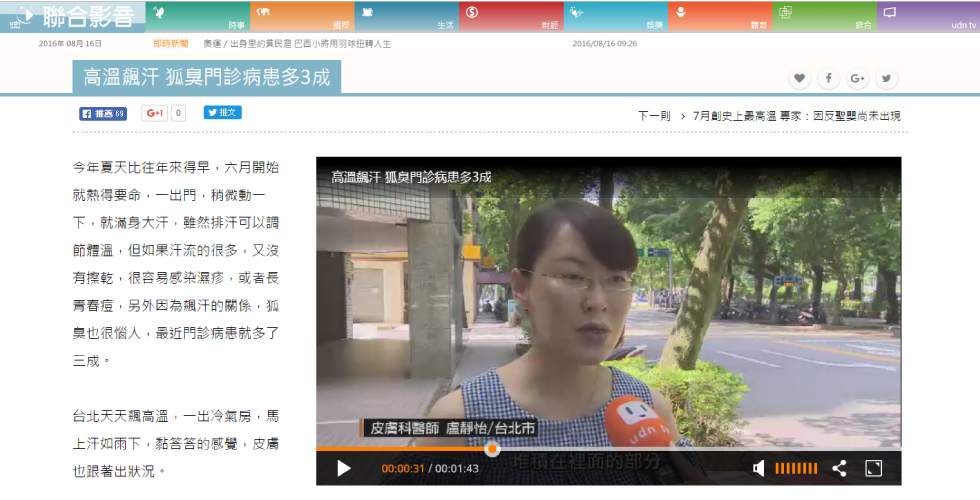
Task: Enter fullscreen video mode
Action: [873, 468]
